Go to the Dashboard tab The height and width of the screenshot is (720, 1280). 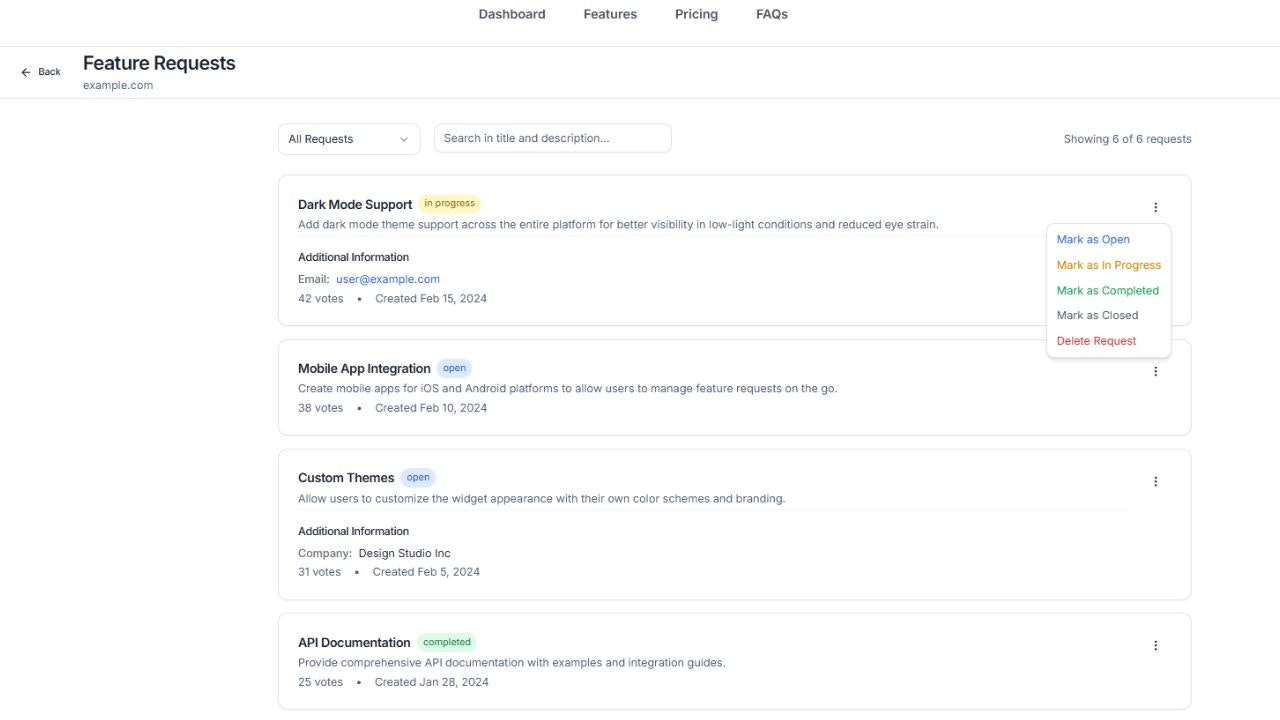pos(512,14)
